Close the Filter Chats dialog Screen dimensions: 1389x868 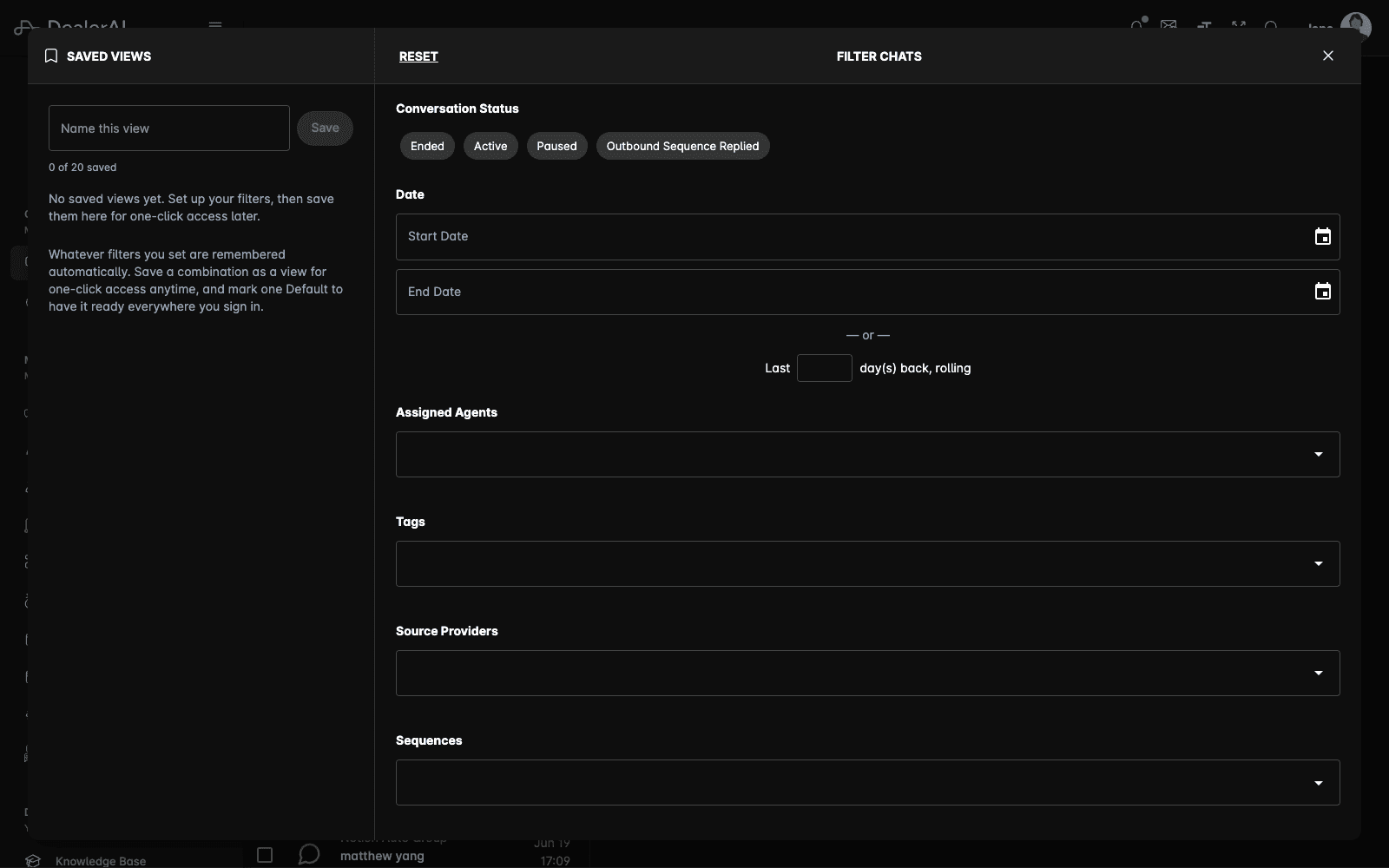point(1327,56)
